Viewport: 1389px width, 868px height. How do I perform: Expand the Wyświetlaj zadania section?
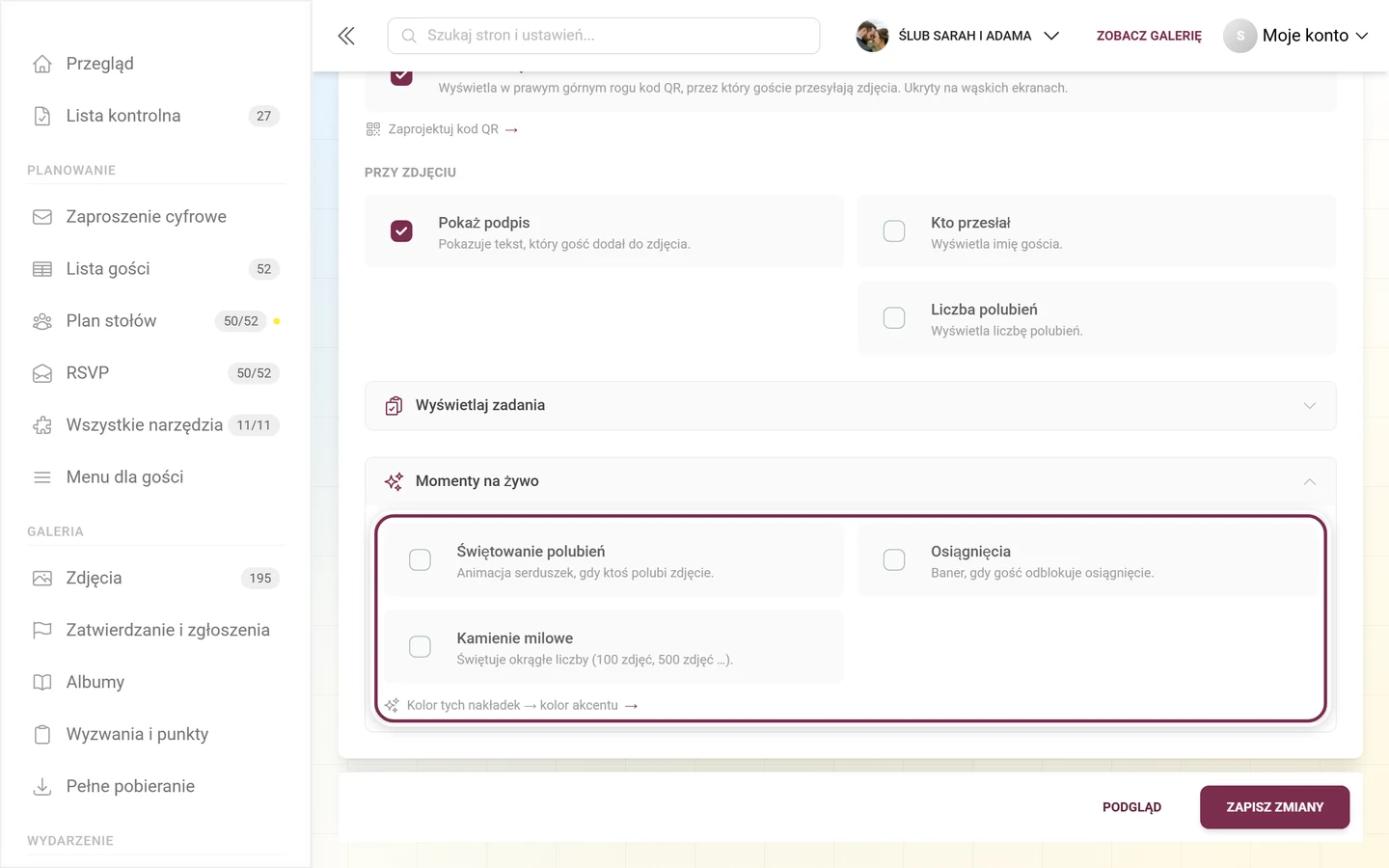tap(850, 406)
